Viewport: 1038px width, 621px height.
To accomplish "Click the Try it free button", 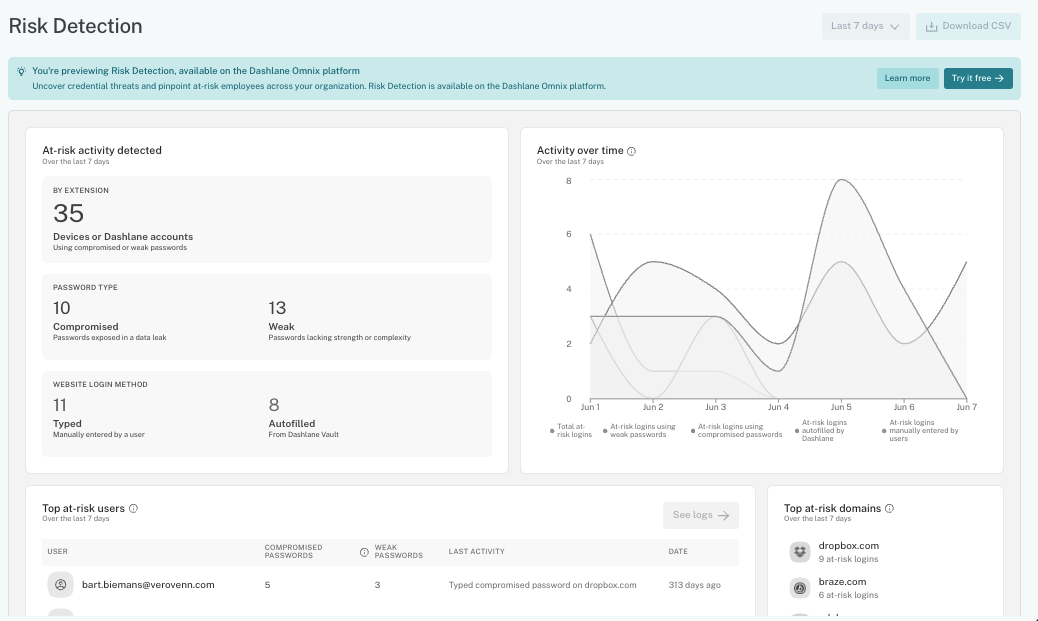I will point(978,78).
